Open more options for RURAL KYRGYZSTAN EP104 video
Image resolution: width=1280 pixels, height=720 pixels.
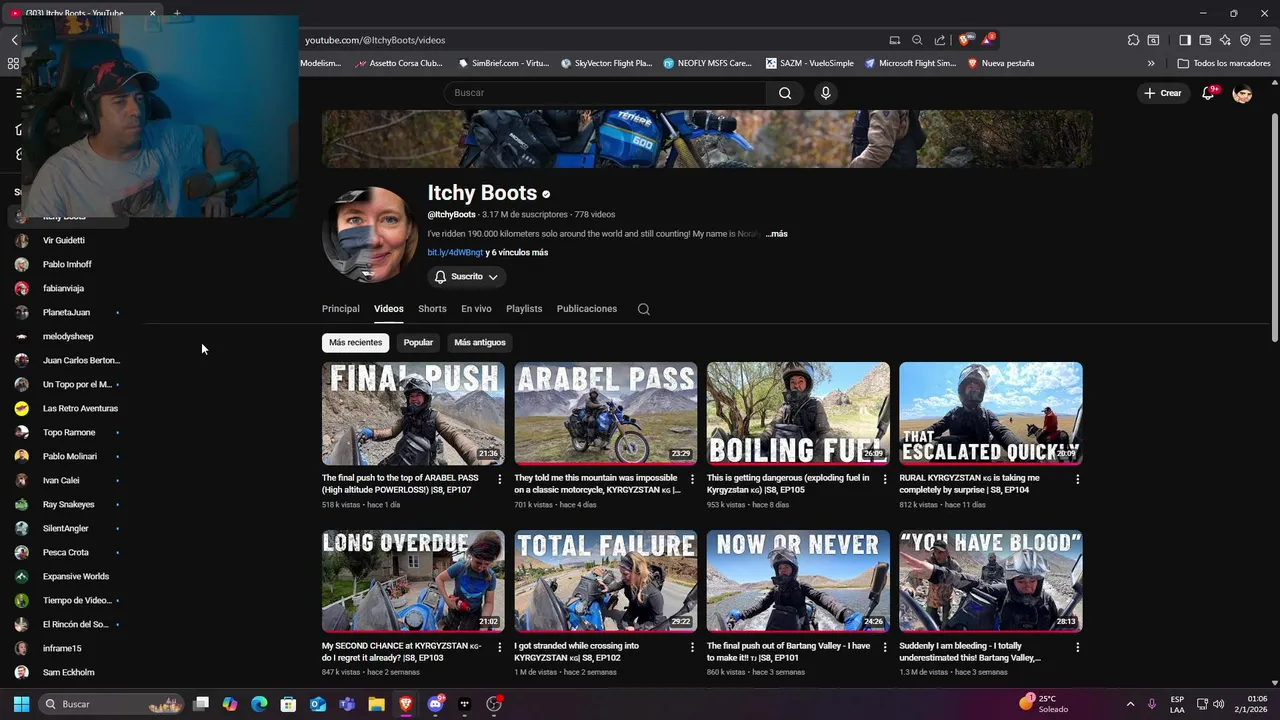(1077, 479)
